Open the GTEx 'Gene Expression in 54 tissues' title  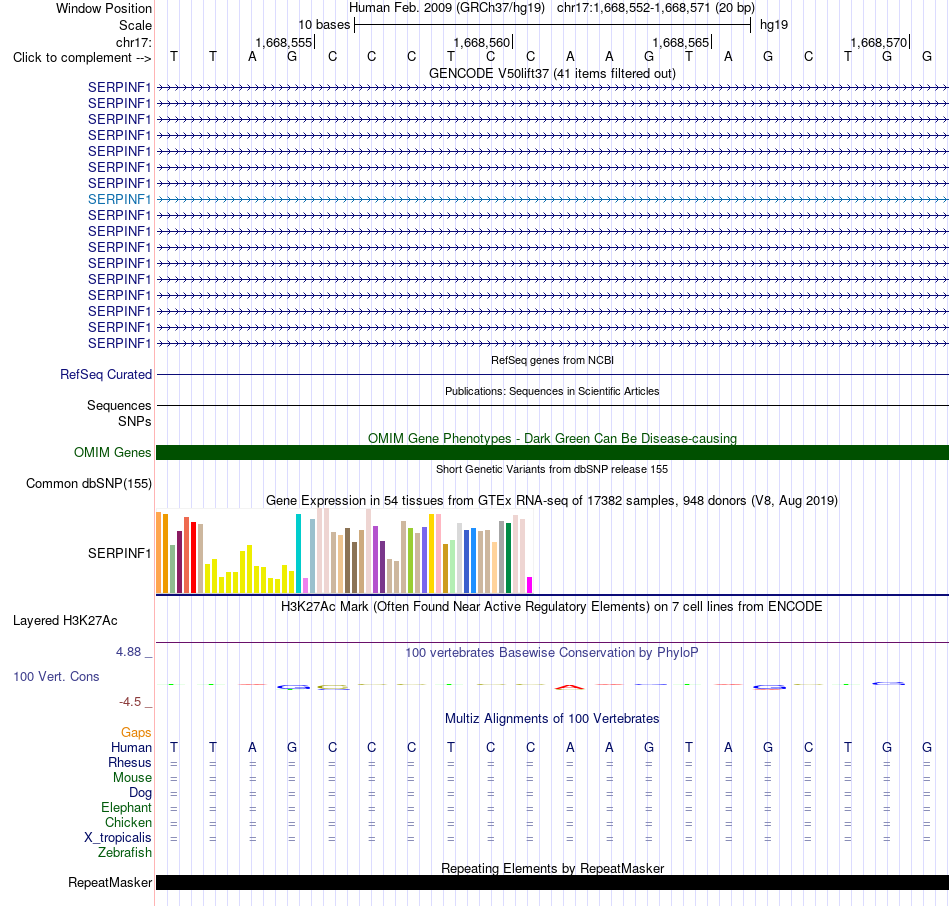(552, 501)
